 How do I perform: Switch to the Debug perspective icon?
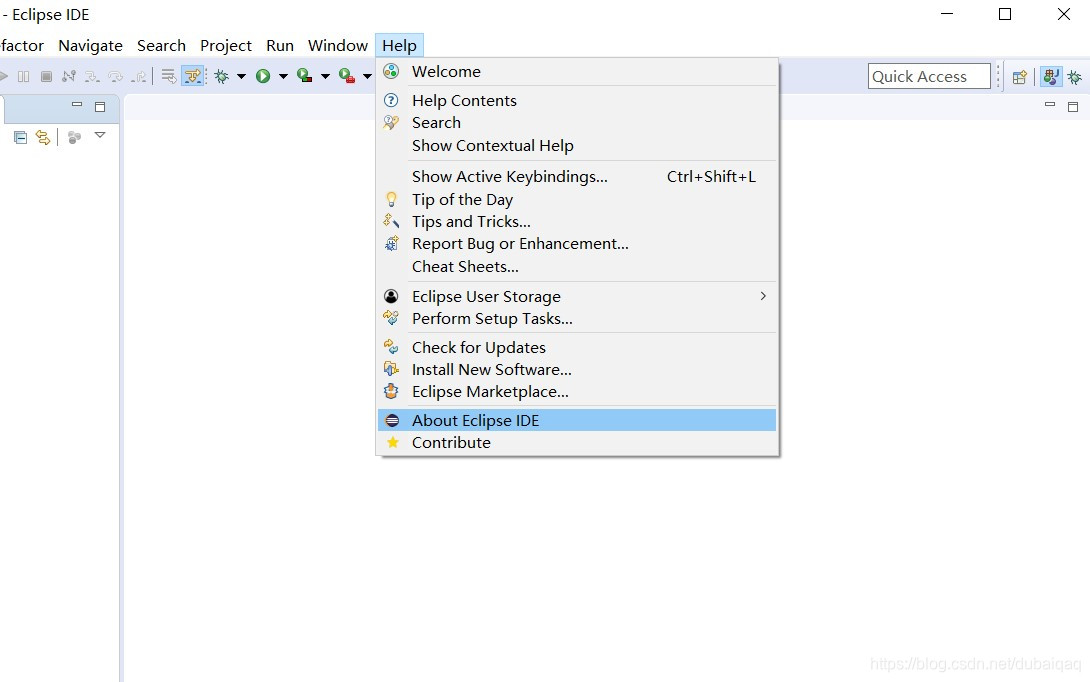[1075, 76]
